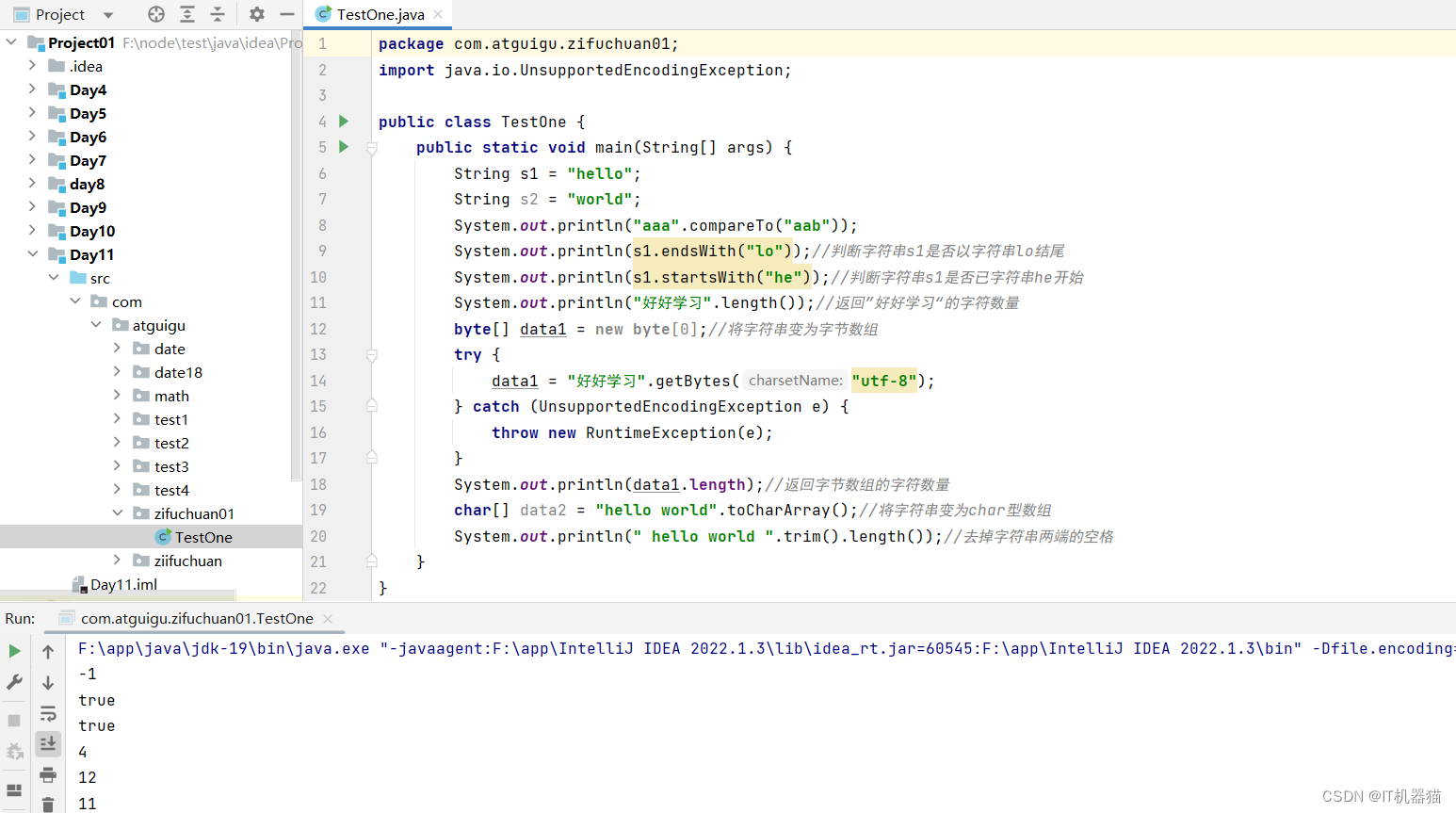Expand the Day10 module
This screenshot has height=813, width=1456.
[33, 231]
